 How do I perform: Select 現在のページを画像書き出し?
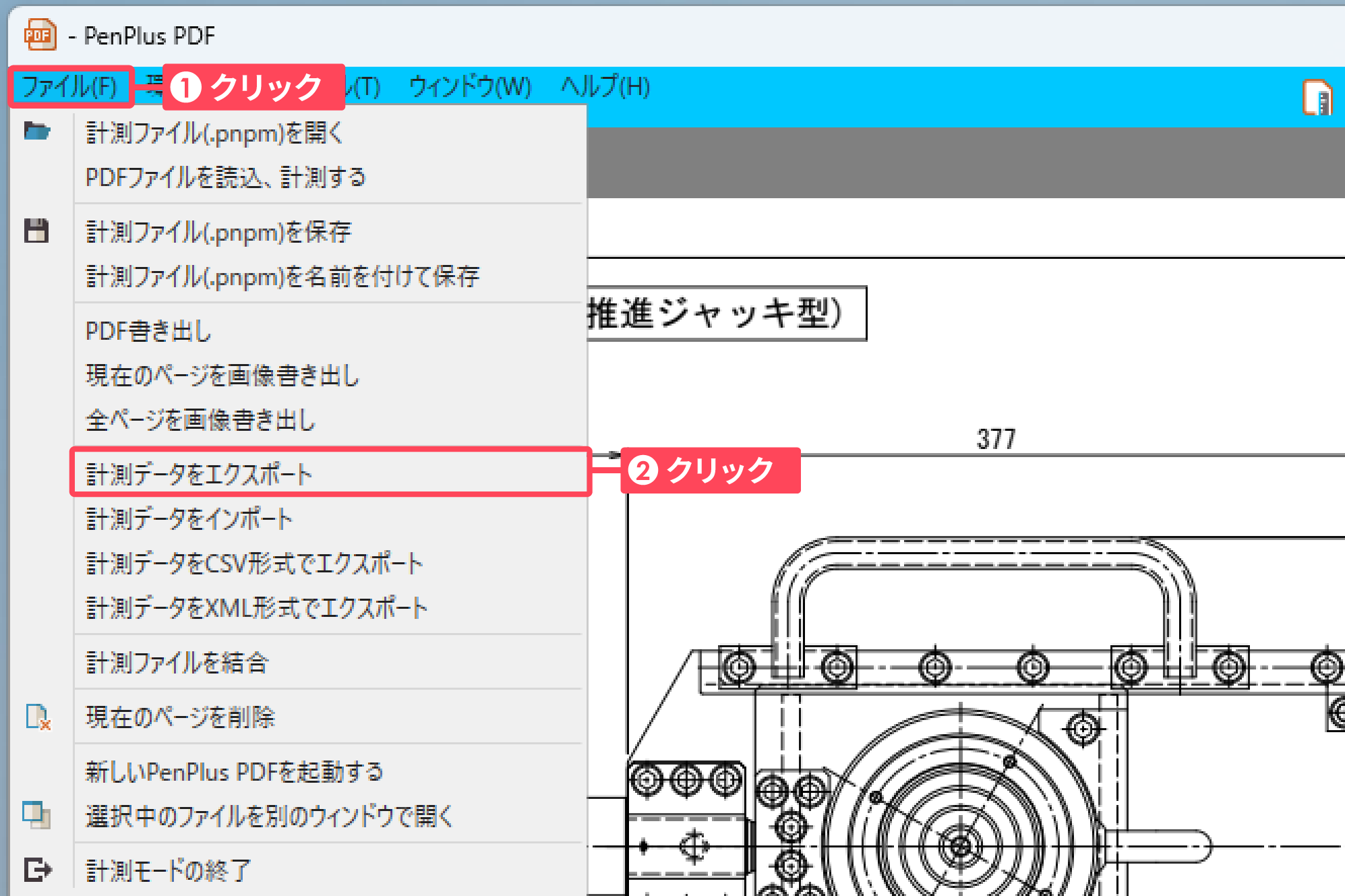click(330, 376)
